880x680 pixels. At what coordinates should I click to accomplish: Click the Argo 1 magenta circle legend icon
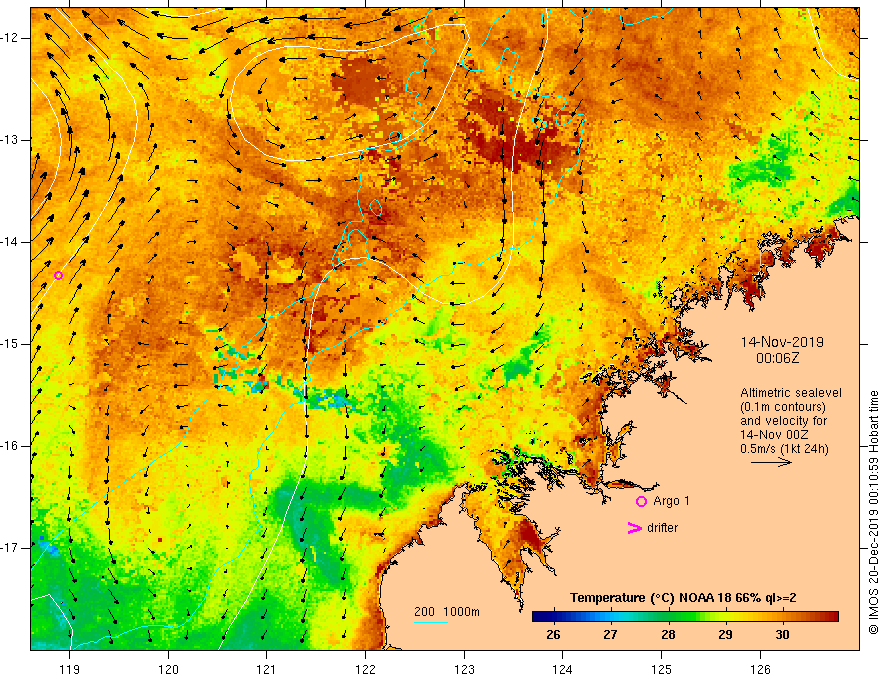pos(641,502)
